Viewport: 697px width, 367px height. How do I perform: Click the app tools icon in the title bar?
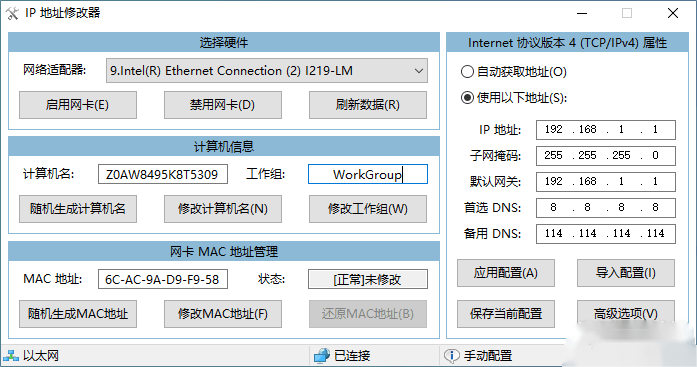point(12,13)
